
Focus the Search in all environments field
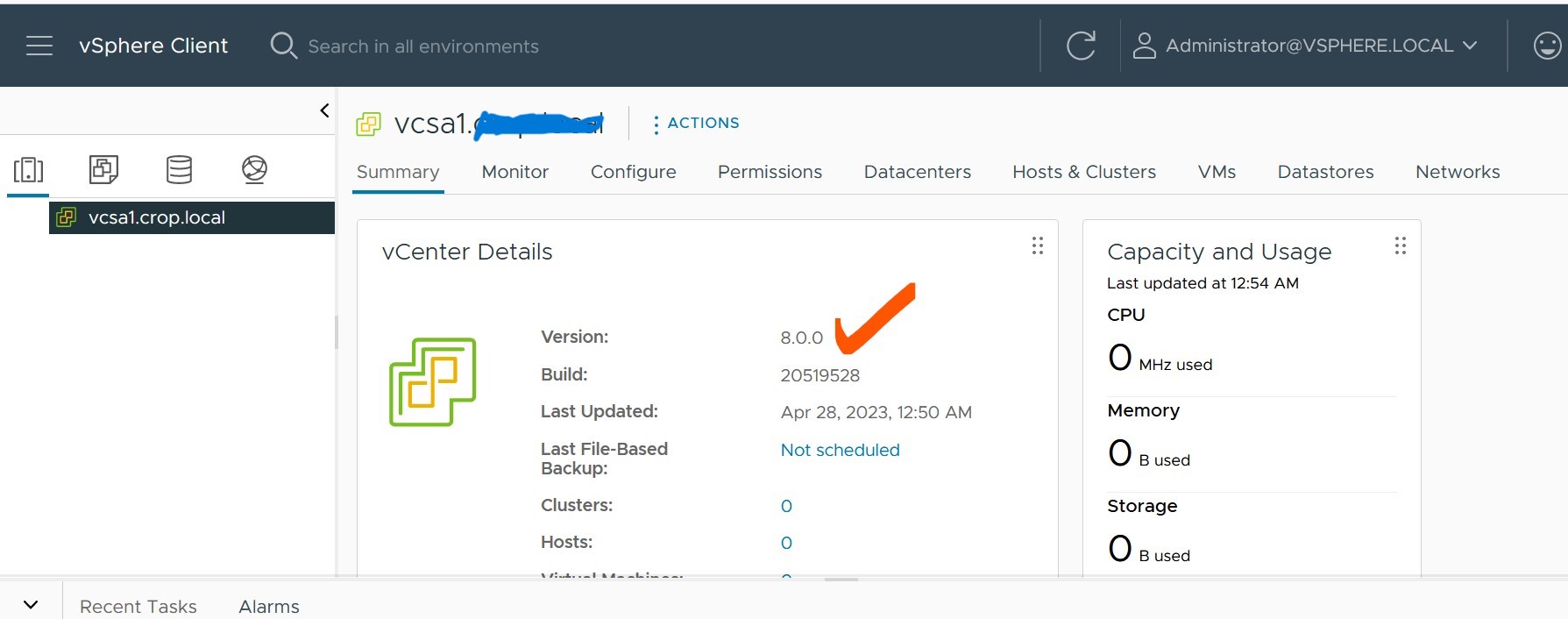[423, 46]
